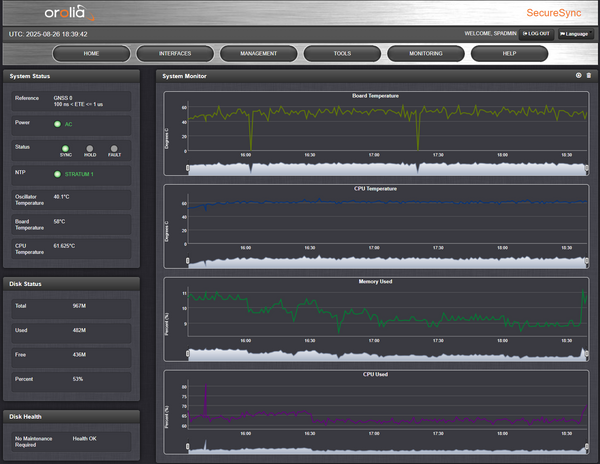Viewport: 600px width, 464px height.
Task: Click the first Board Temperature dip to zero
Action: [251, 147]
